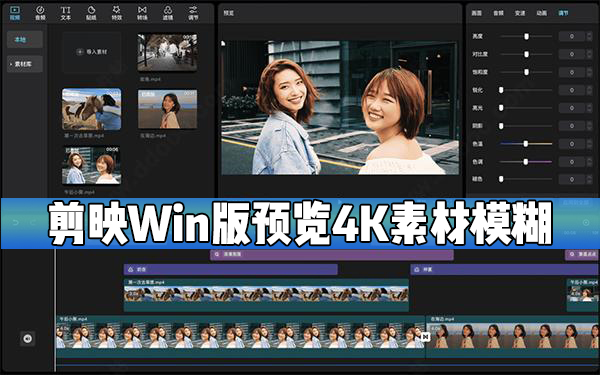Screen dimensions: 600x375
Task: Expand the 素材库 library section
Action: 24,64
